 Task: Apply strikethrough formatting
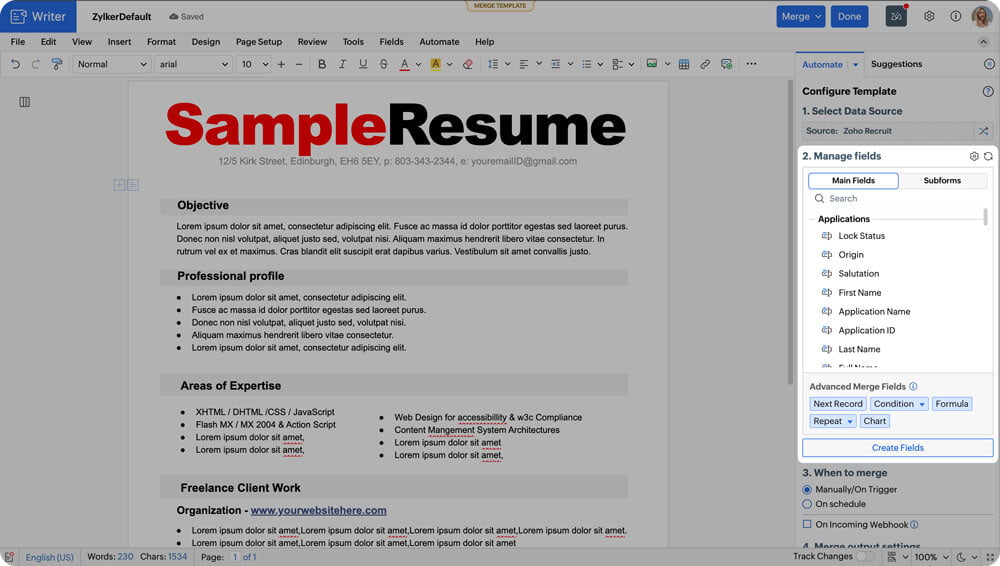383,64
